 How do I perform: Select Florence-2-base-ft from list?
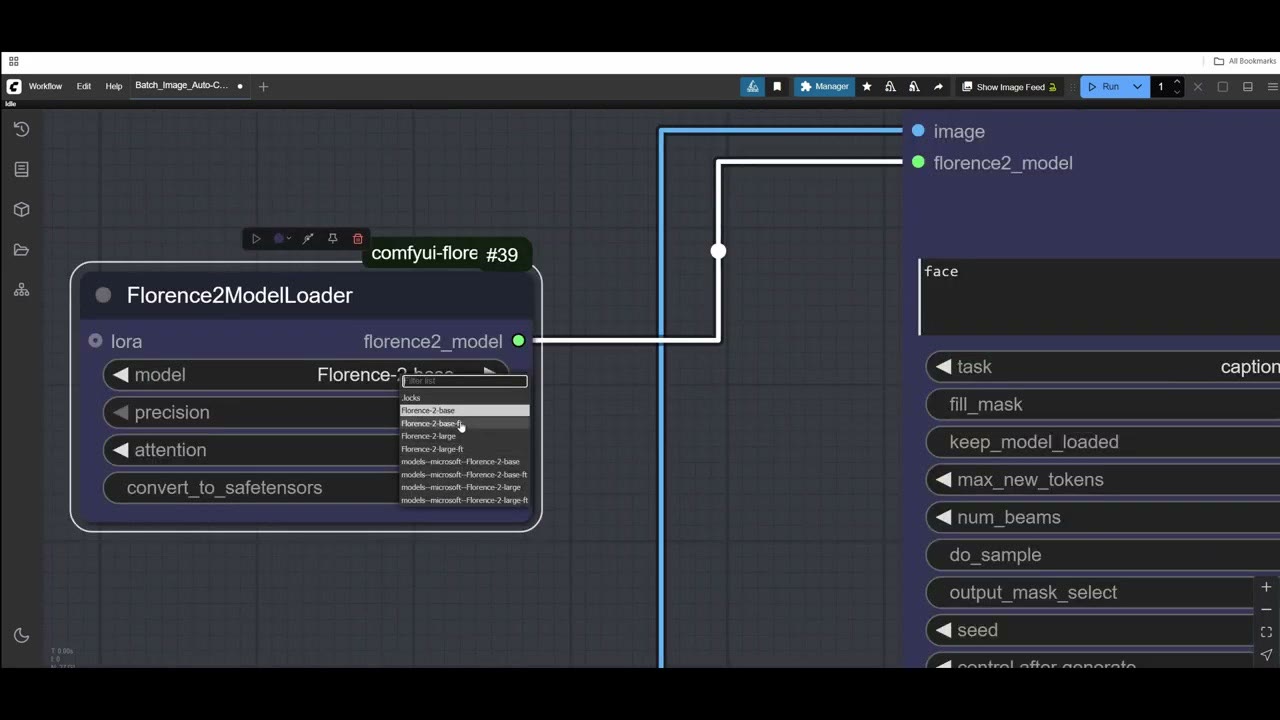pos(465,424)
